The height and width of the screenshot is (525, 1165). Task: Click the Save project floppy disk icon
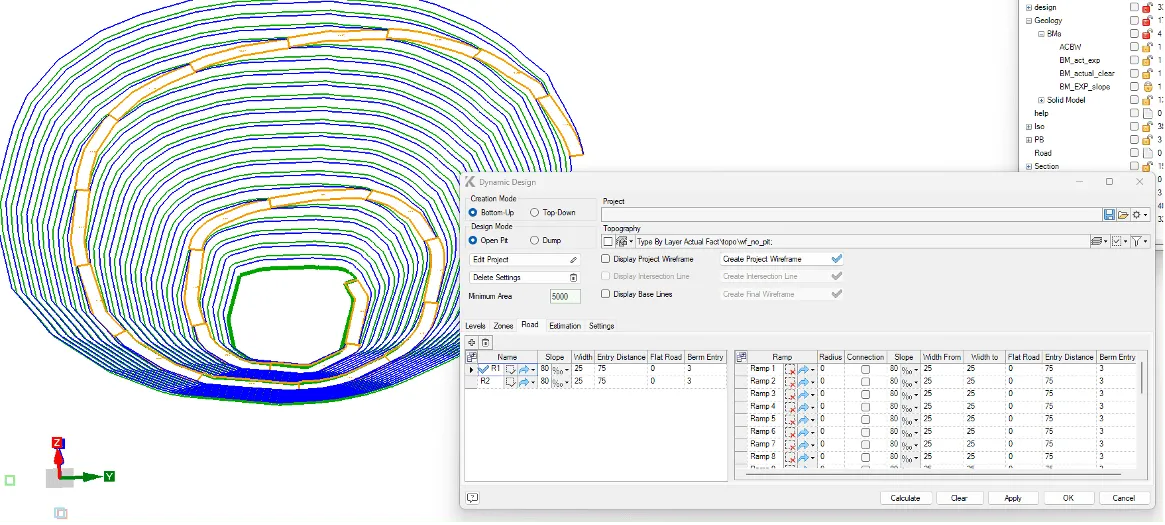point(1109,215)
